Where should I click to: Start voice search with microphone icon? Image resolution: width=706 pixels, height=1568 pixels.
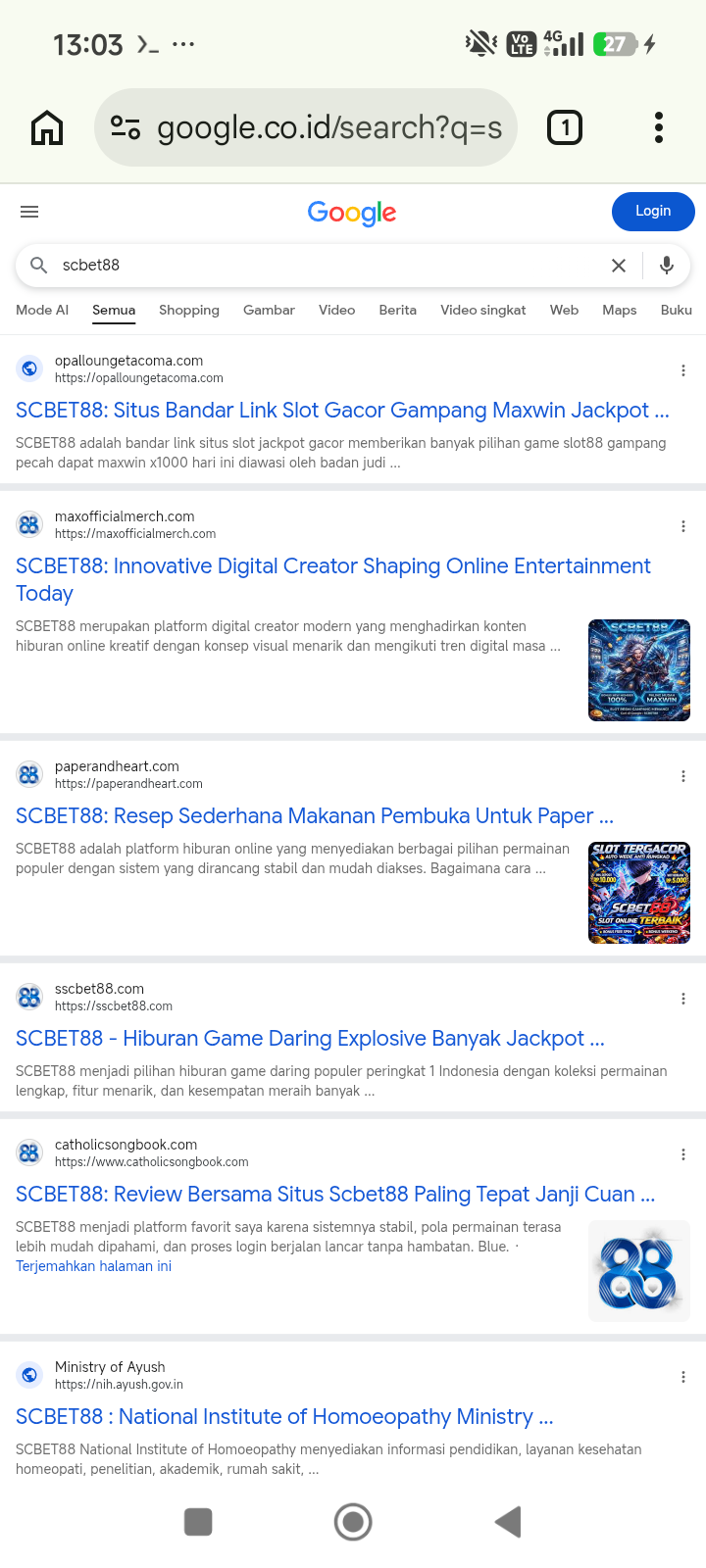[667, 266]
